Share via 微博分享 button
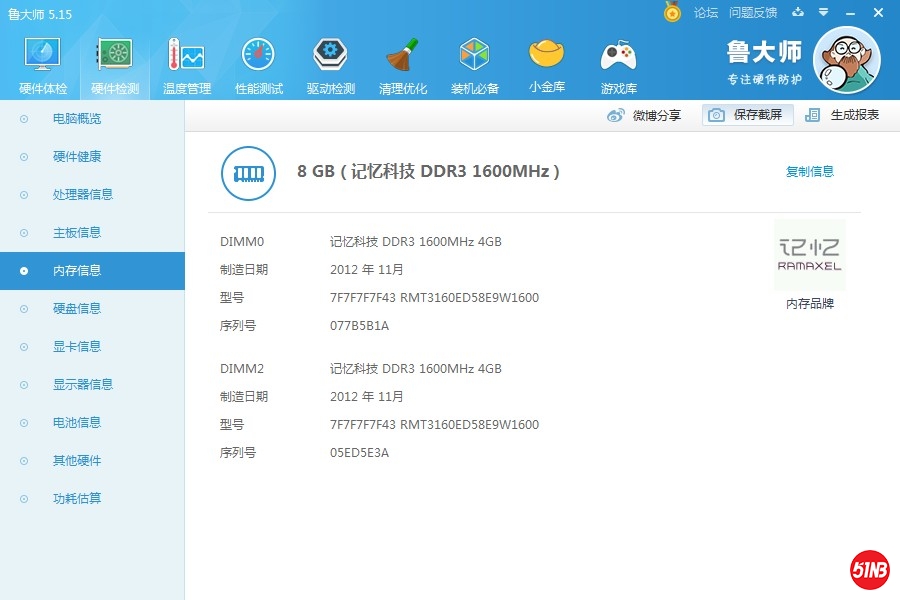The image size is (900, 600). coord(645,115)
